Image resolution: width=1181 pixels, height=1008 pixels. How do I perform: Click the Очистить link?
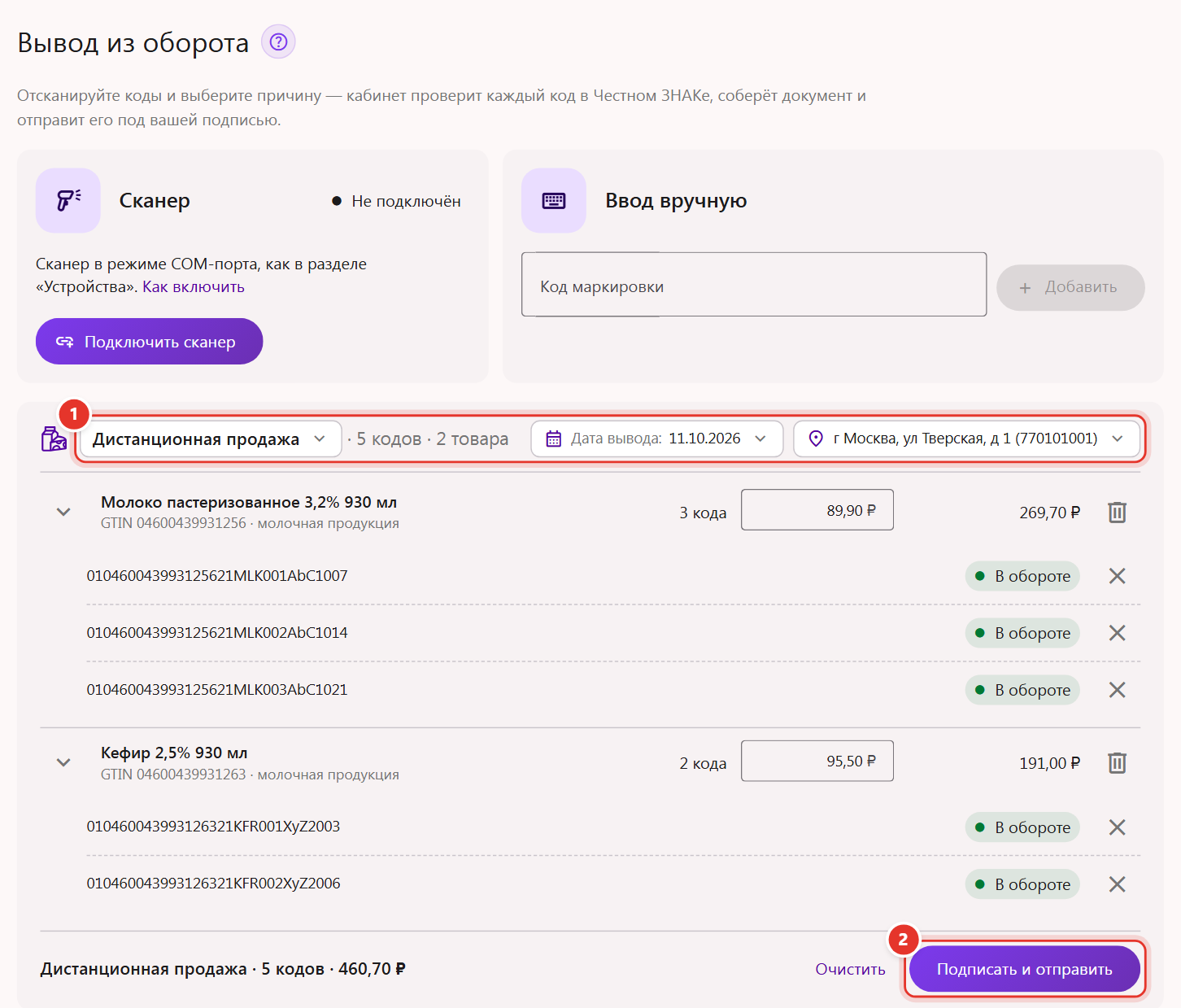pos(851,969)
